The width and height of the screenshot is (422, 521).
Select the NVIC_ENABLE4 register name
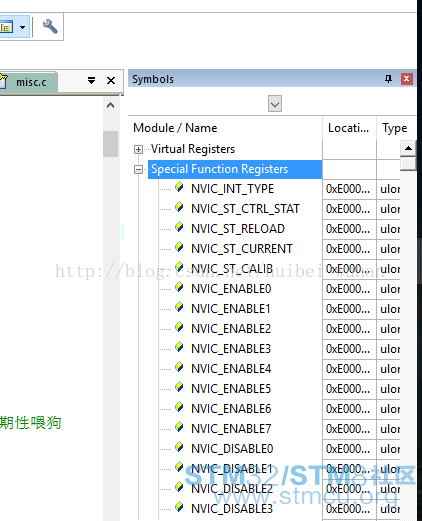[231, 369]
